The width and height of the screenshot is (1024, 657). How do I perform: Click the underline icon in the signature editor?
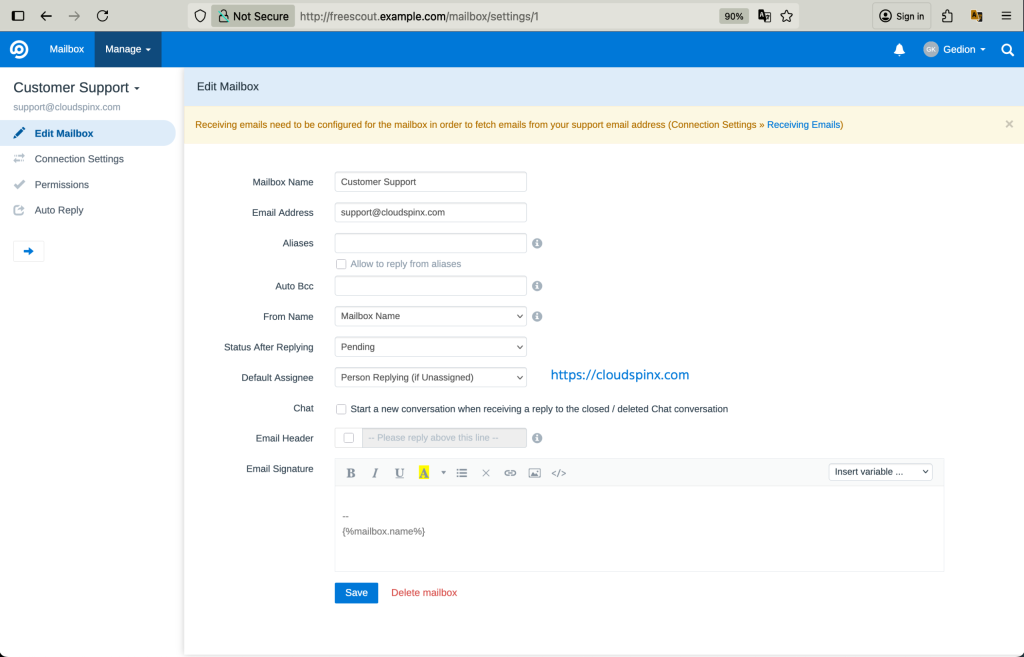[x=399, y=472]
